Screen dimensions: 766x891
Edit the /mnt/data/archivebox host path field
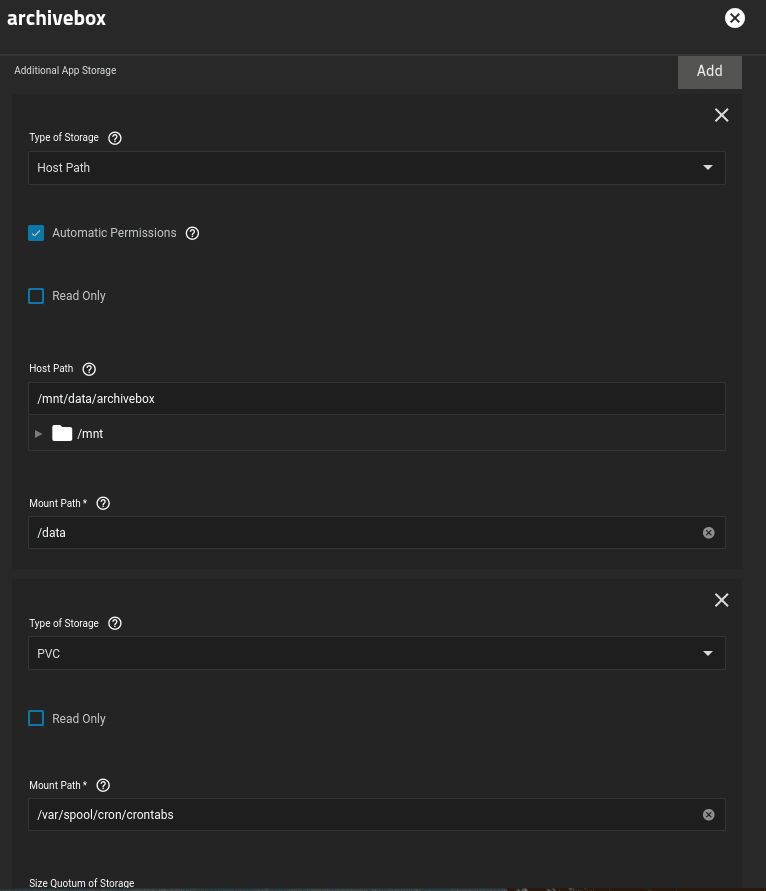pos(377,398)
